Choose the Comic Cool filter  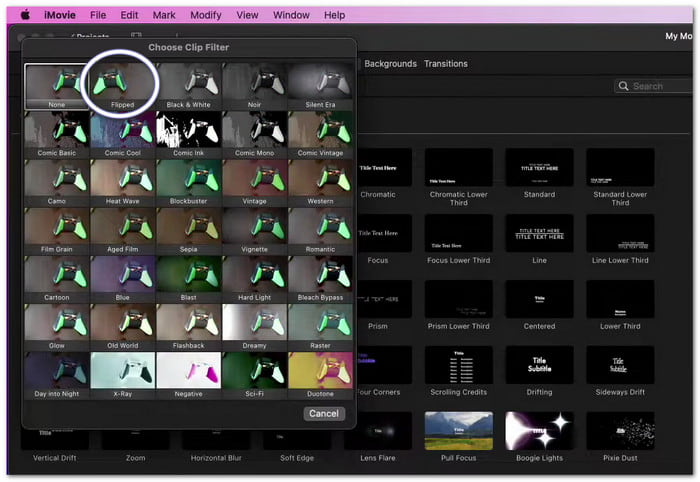coord(122,134)
